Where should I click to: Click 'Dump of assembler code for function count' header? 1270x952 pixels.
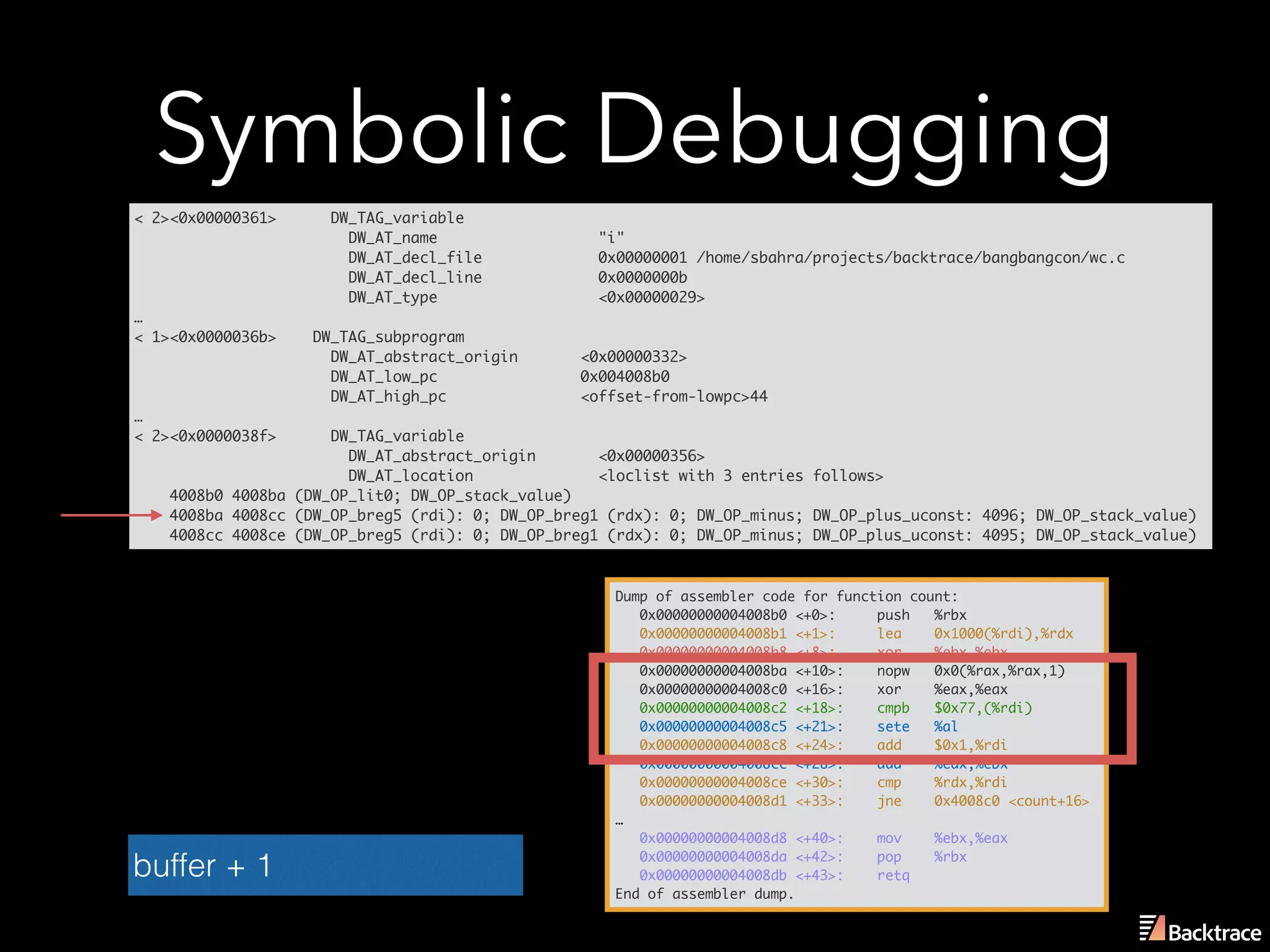tap(786, 596)
